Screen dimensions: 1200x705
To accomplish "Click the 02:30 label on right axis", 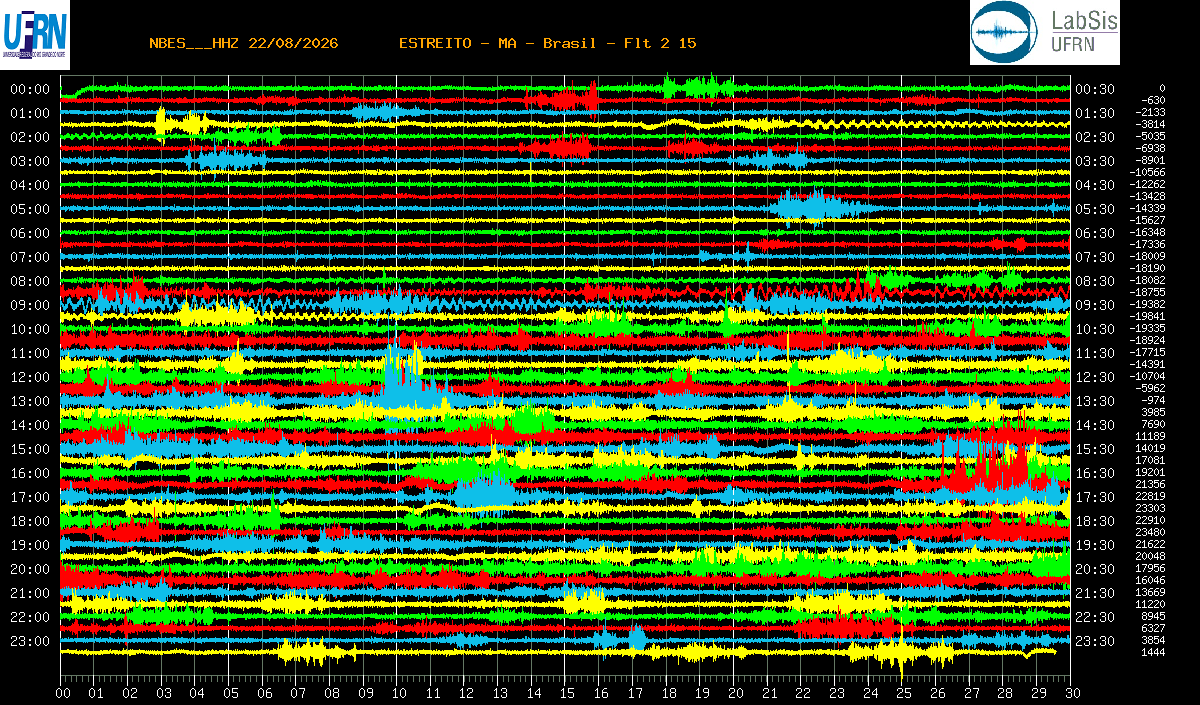I will coord(1095,137).
